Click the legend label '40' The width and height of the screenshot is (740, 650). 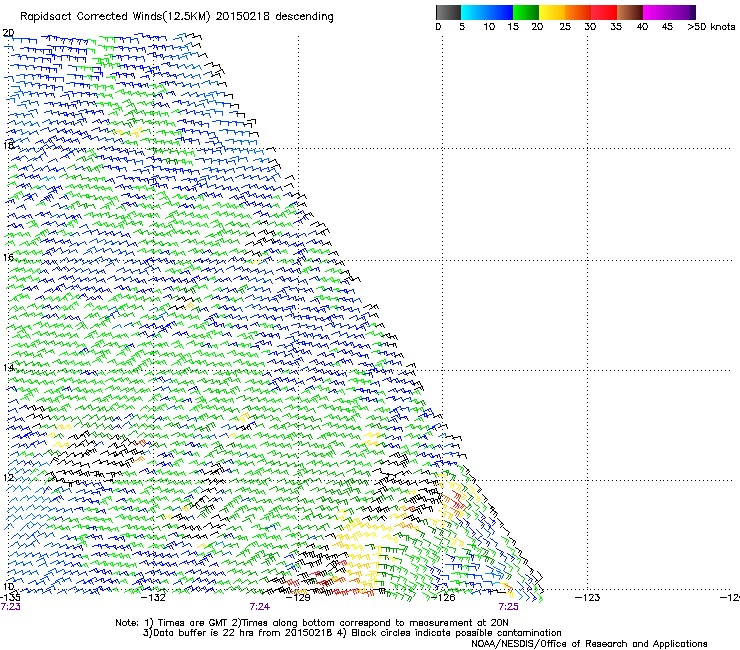pos(642,27)
